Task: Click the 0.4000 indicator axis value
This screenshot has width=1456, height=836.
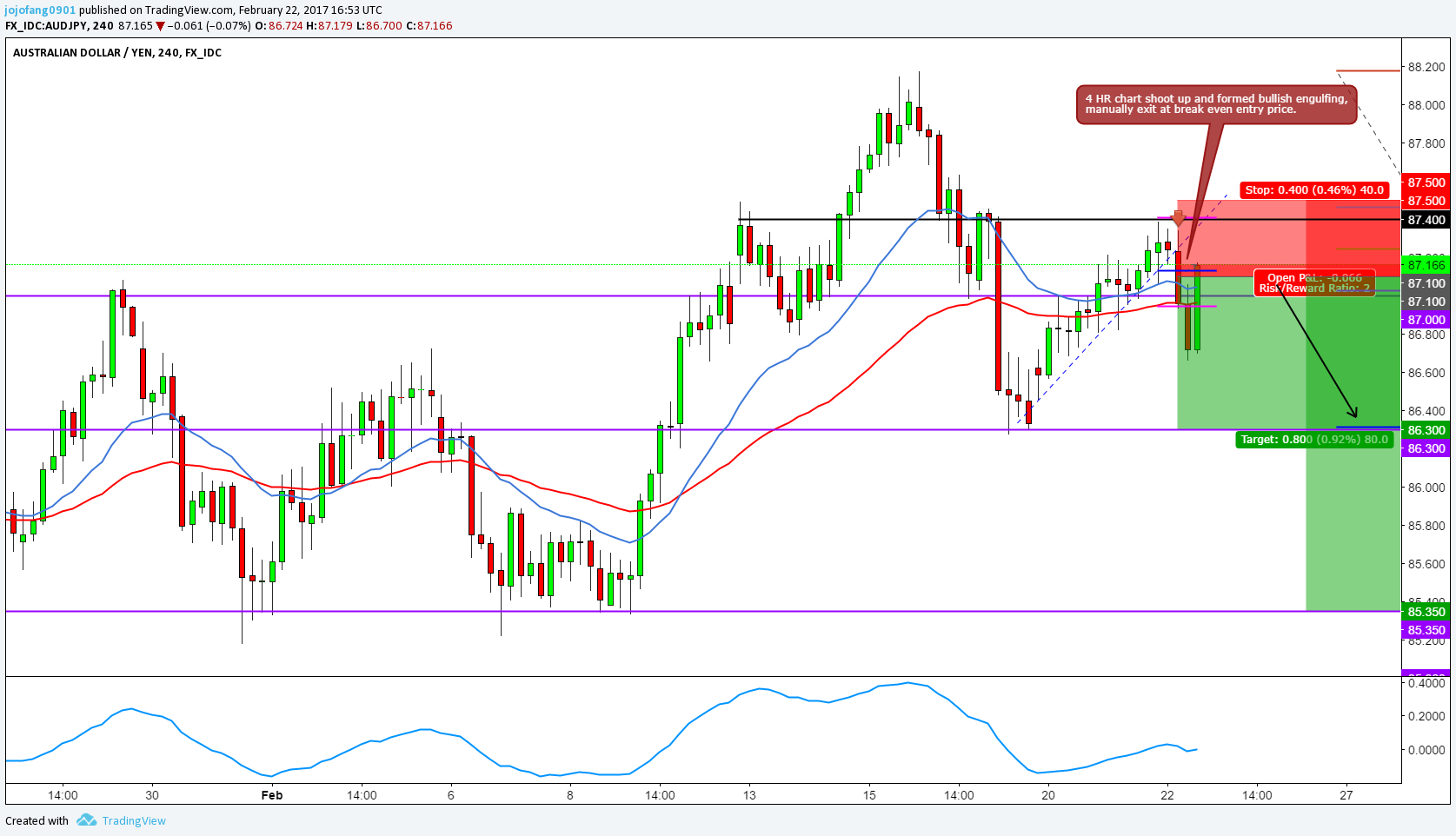Action: (1426, 683)
